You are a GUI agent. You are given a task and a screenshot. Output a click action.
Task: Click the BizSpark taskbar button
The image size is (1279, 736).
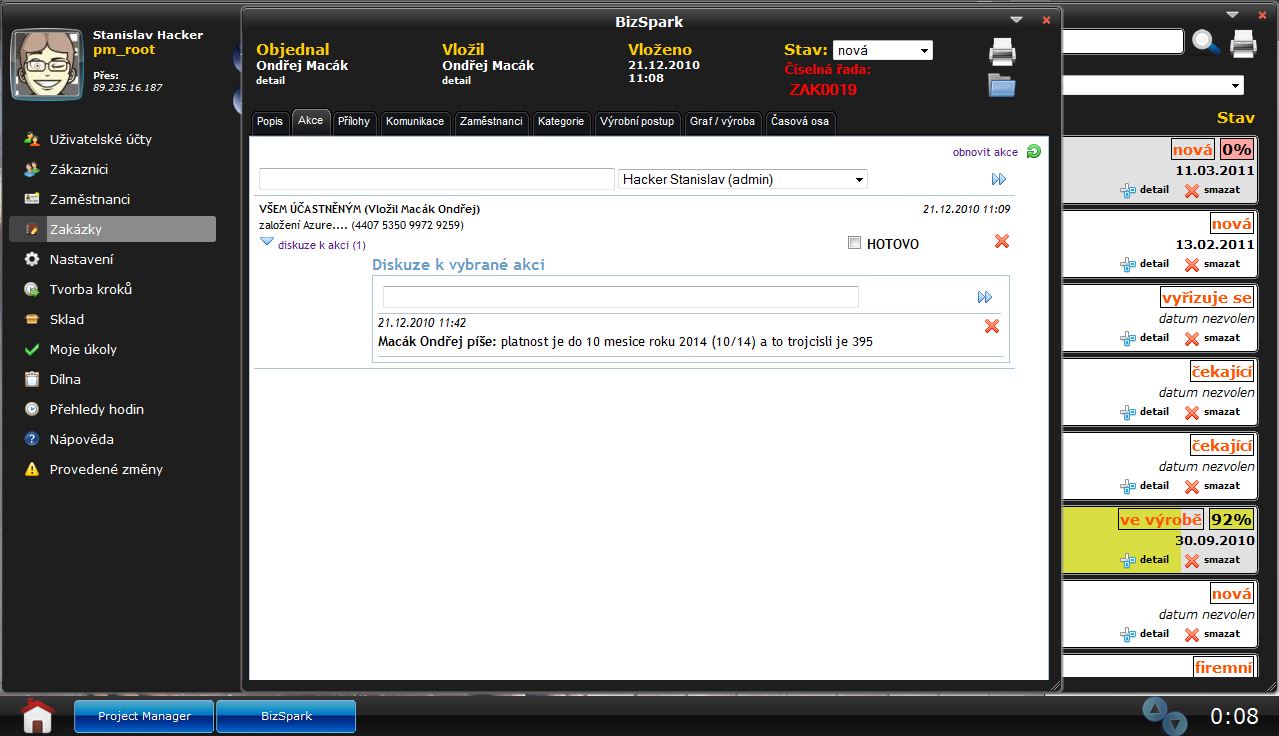coord(286,716)
